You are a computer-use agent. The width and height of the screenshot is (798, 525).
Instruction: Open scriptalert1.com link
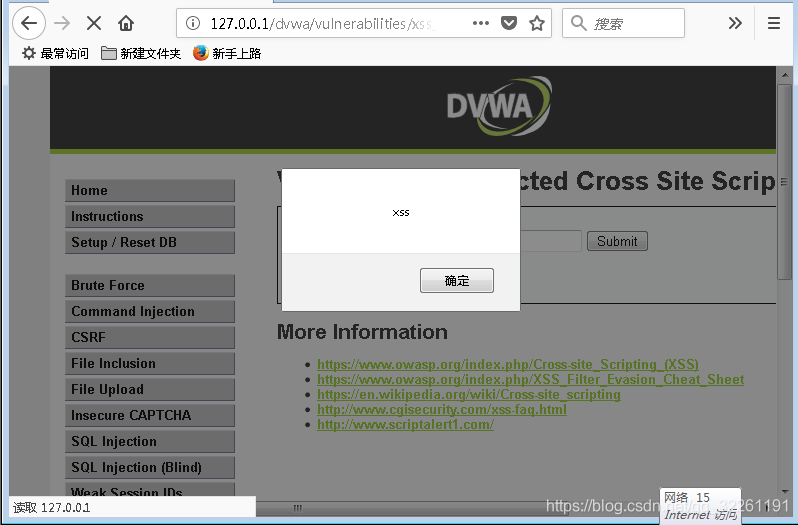[x=405, y=424]
